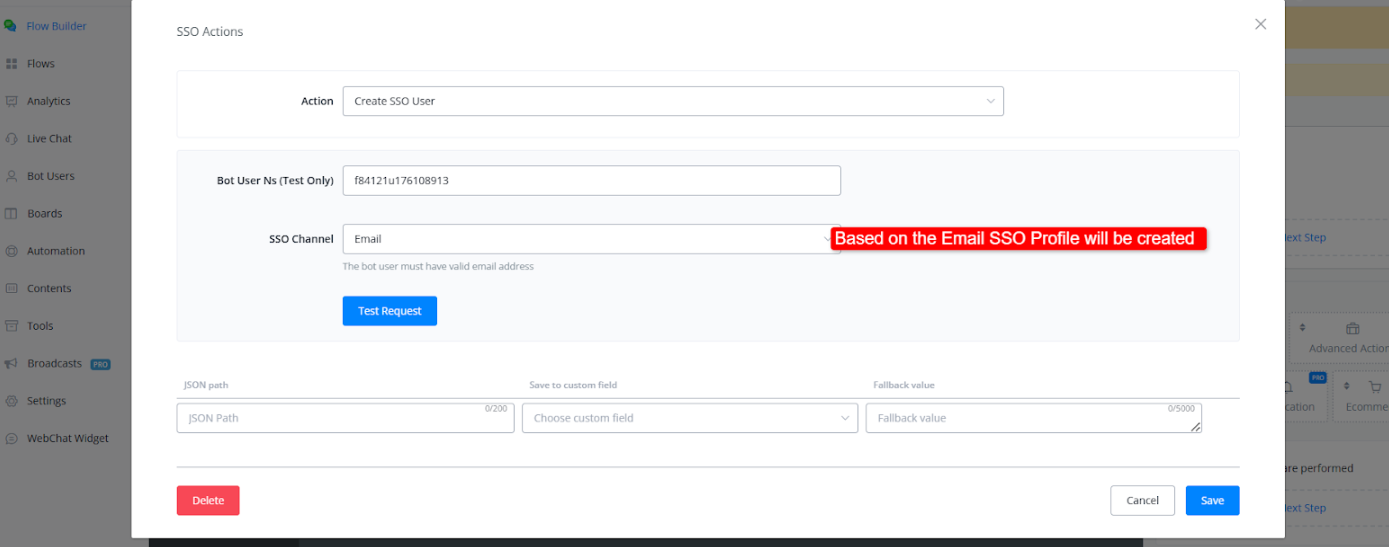Open Boards using its sidebar icon
Screen dimensions: 1389x547
pyautogui.click(x=12, y=214)
